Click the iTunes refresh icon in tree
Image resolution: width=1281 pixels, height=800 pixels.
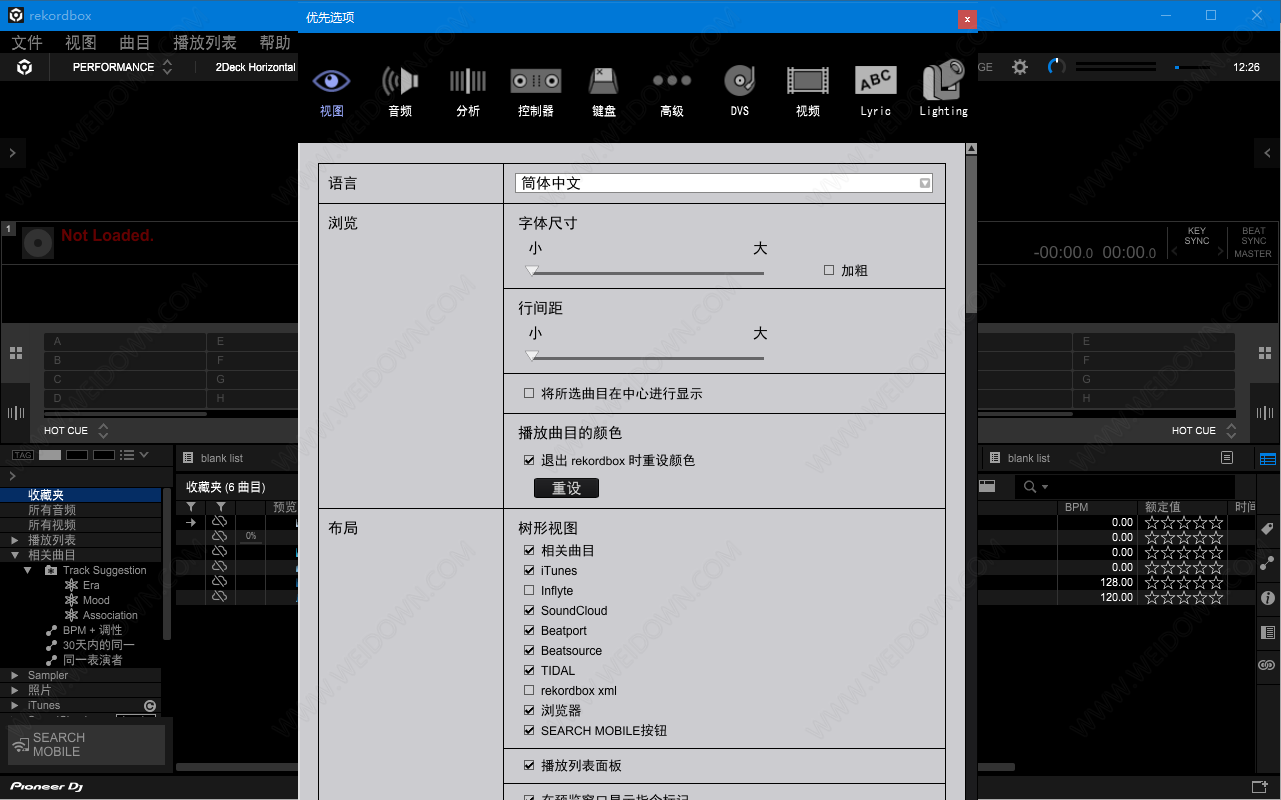(x=150, y=705)
